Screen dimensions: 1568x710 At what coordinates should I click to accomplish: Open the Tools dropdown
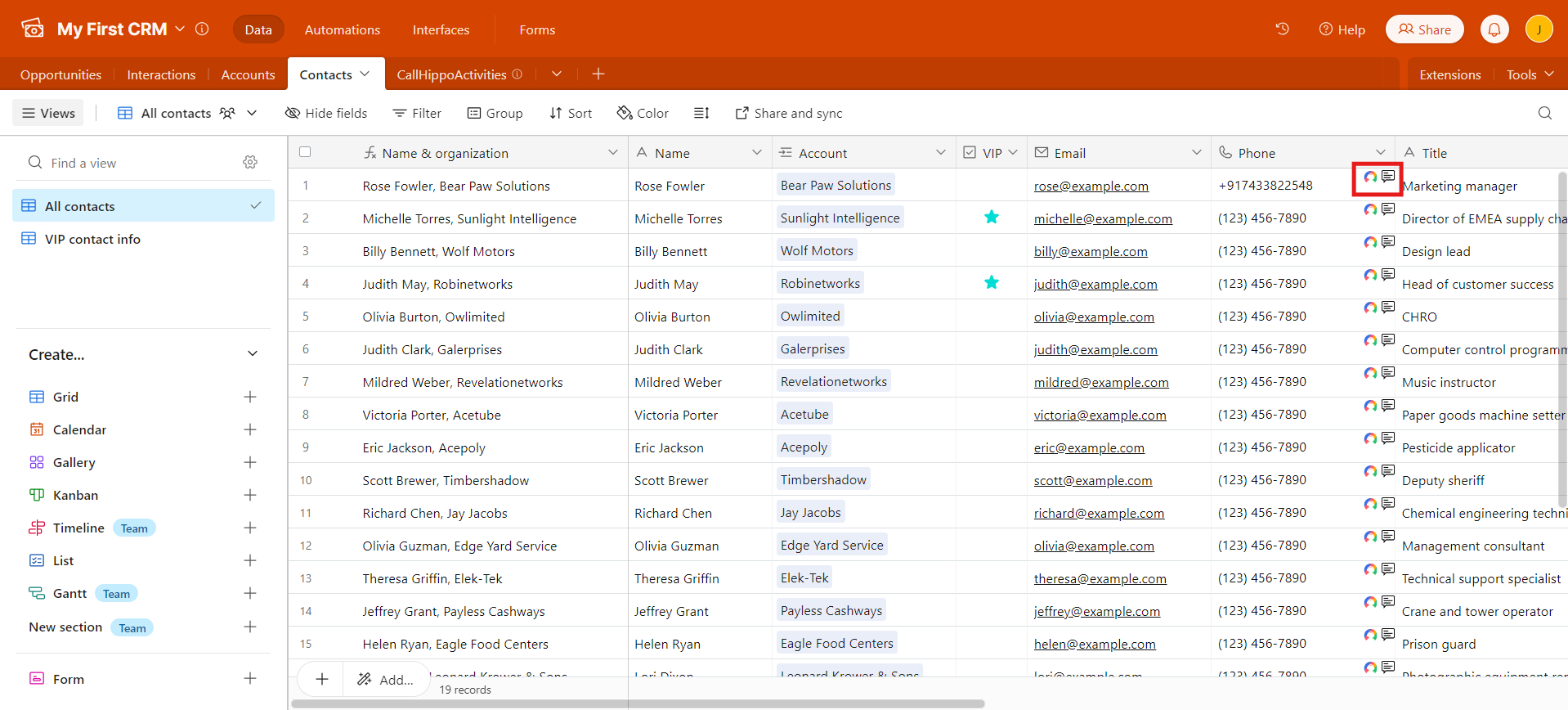pos(1530,74)
